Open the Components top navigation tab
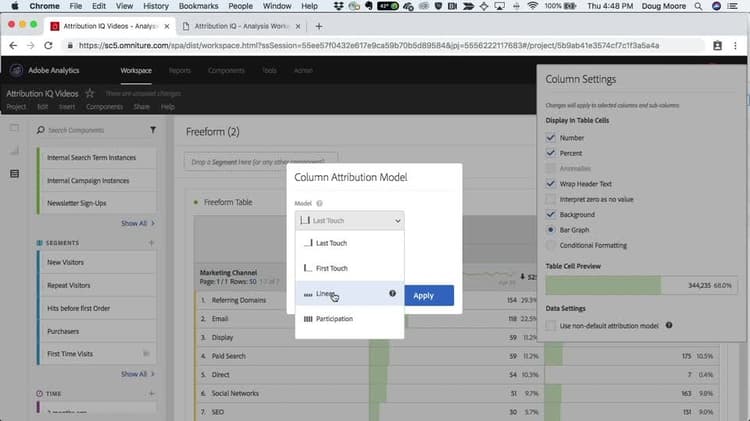The image size is (750, 421). pos(226,70)
